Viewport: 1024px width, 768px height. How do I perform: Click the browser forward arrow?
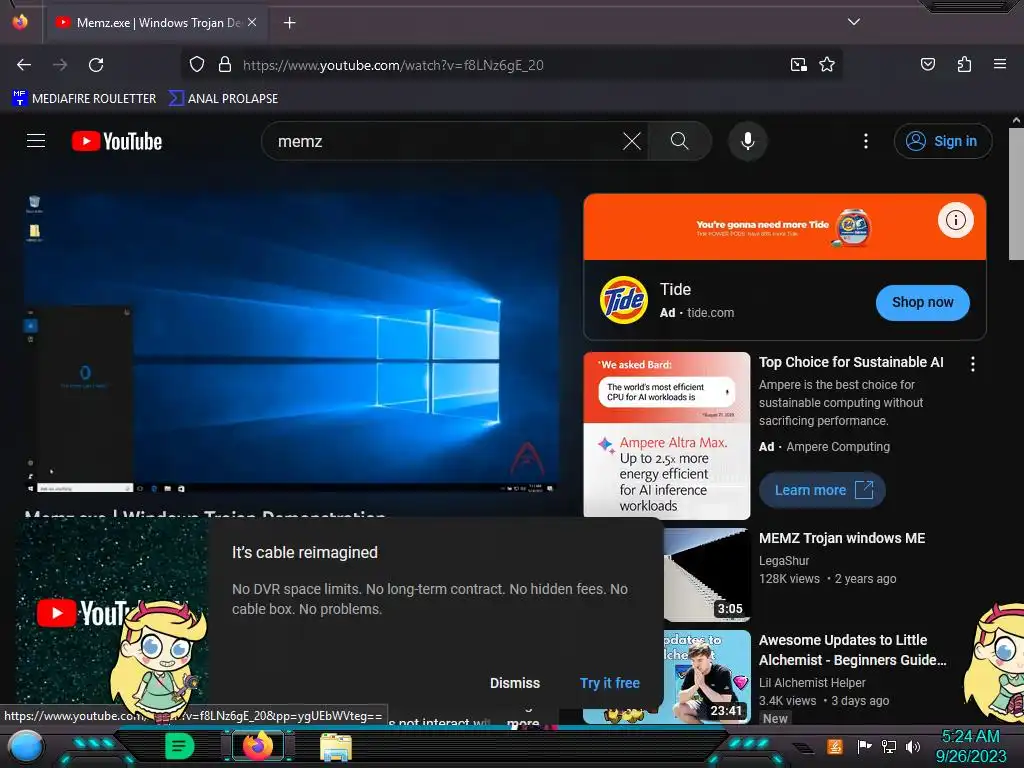pyautogui.click(x=60, y=65)
